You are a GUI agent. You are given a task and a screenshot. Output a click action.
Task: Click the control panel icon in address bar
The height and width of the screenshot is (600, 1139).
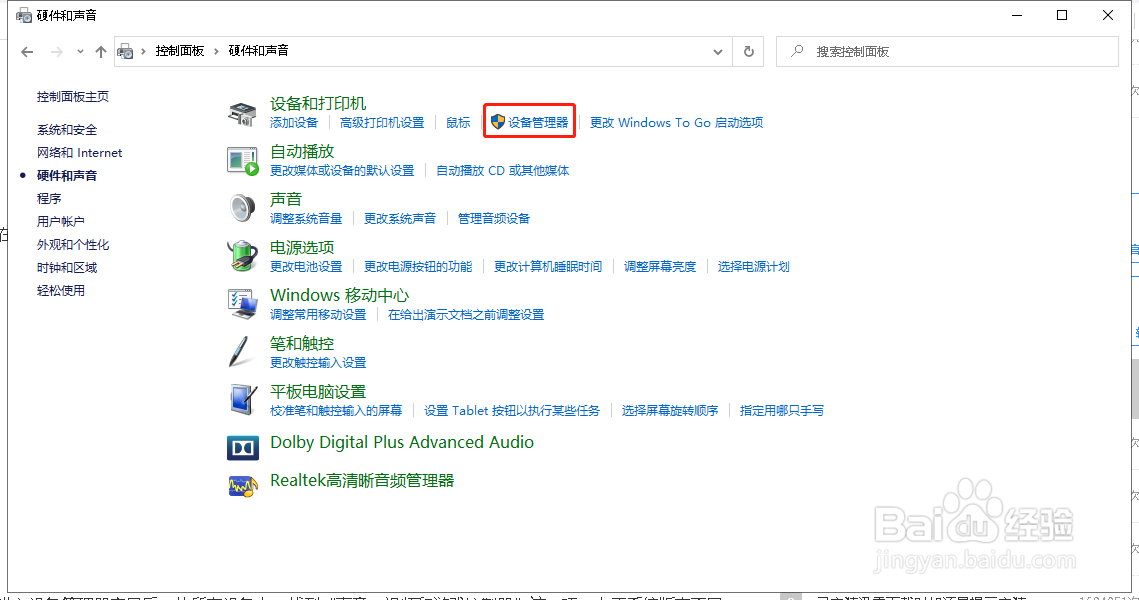(x=126, y=52)
